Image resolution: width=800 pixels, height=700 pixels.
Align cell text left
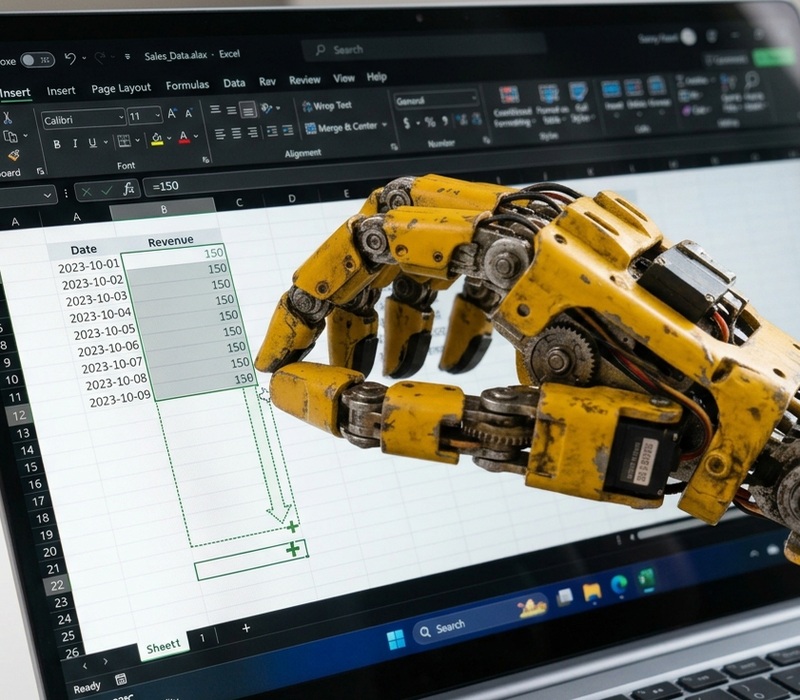pos(220,134)
